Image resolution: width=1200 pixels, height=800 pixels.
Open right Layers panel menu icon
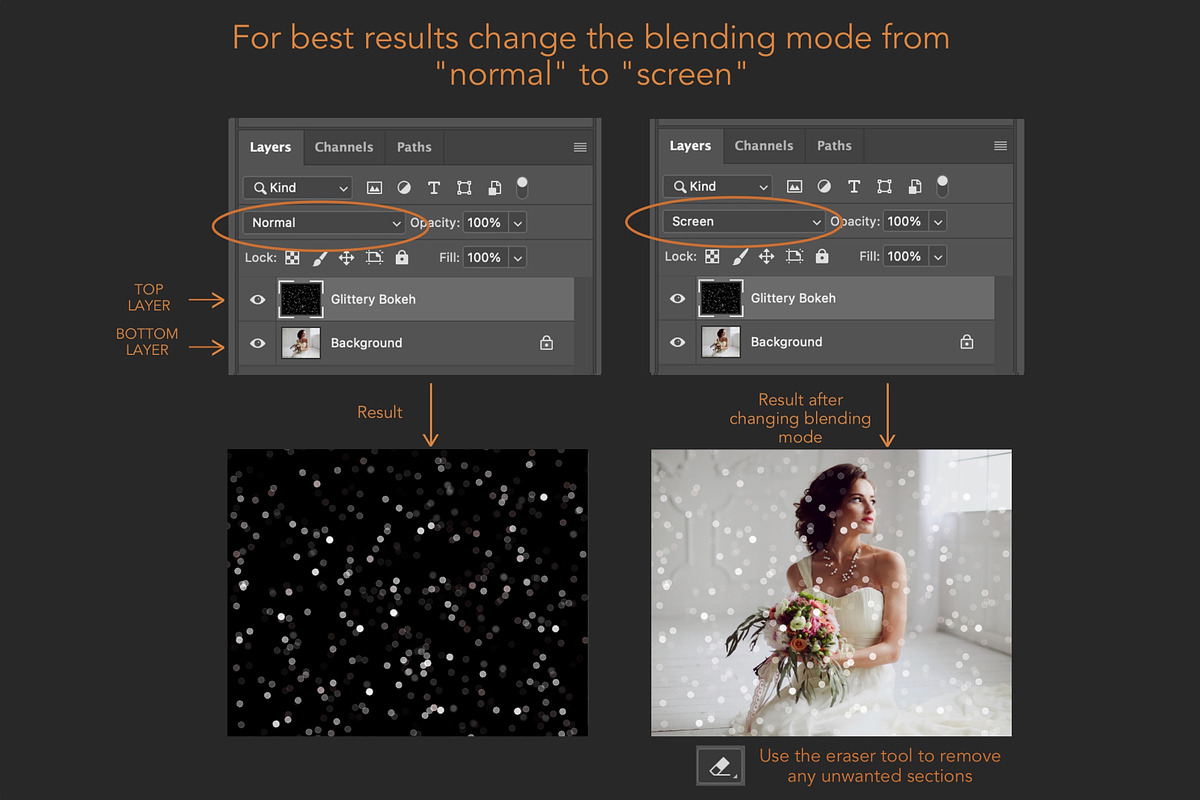pyautogui.click(x=1000, y=146)
